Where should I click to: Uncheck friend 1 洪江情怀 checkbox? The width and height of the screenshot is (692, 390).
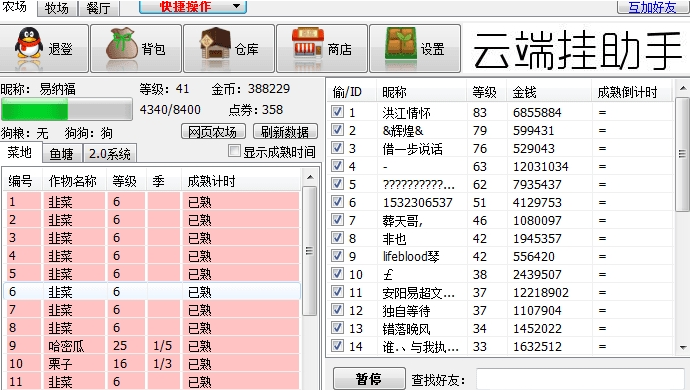click(338, 112)
